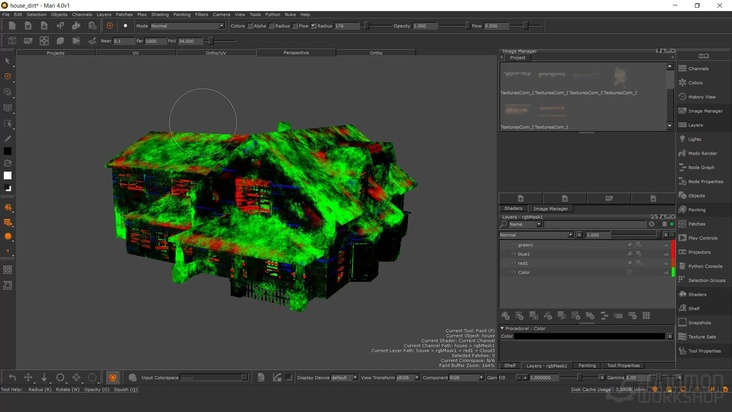The height and width of the screenshot is (412, 732).
Task: Click the Channels palette icon
Action: [683, 69]
